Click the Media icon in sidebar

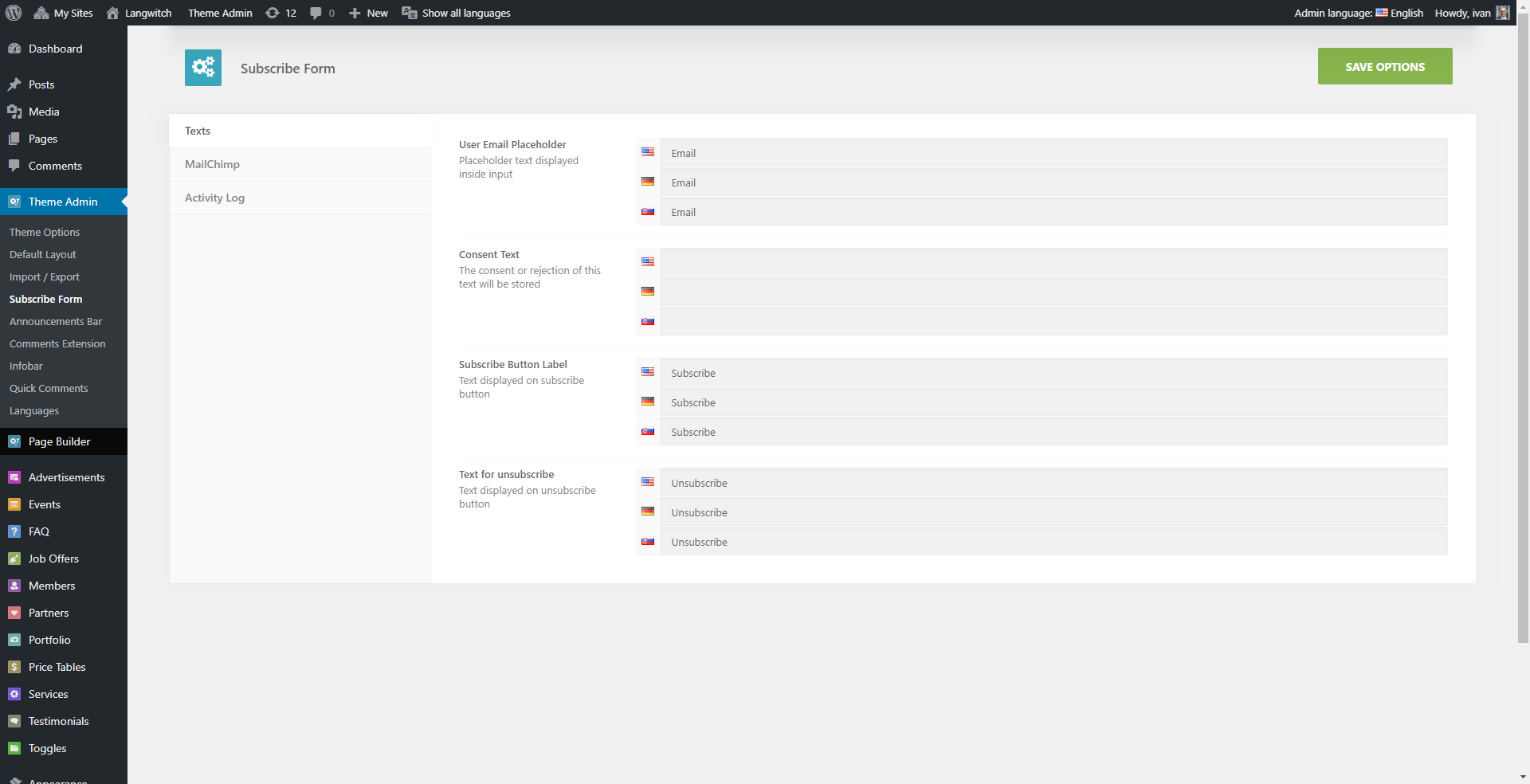pos(14,112)
